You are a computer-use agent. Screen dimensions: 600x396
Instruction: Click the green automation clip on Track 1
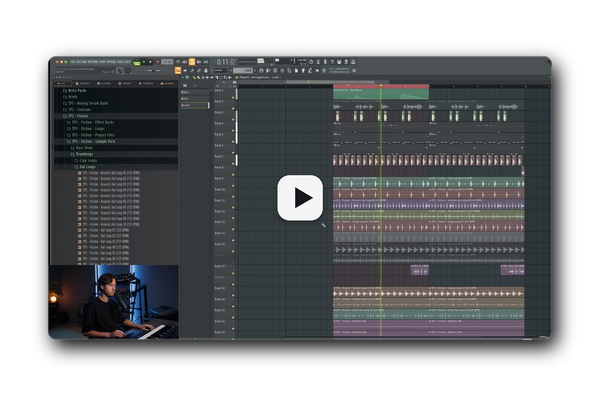381,94
